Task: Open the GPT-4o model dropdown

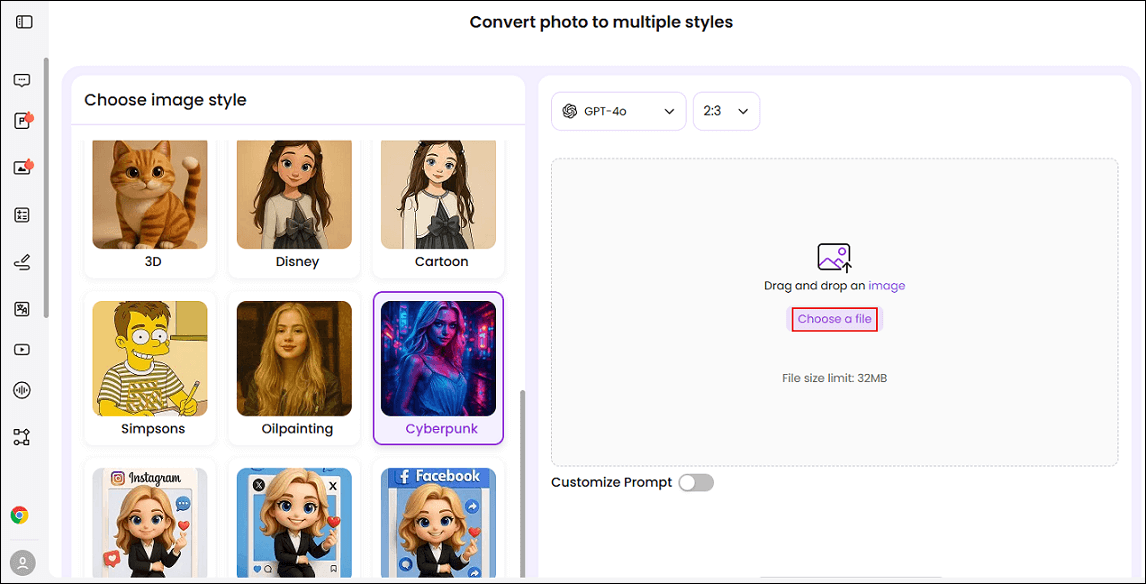Action: (x=618, y=111)
